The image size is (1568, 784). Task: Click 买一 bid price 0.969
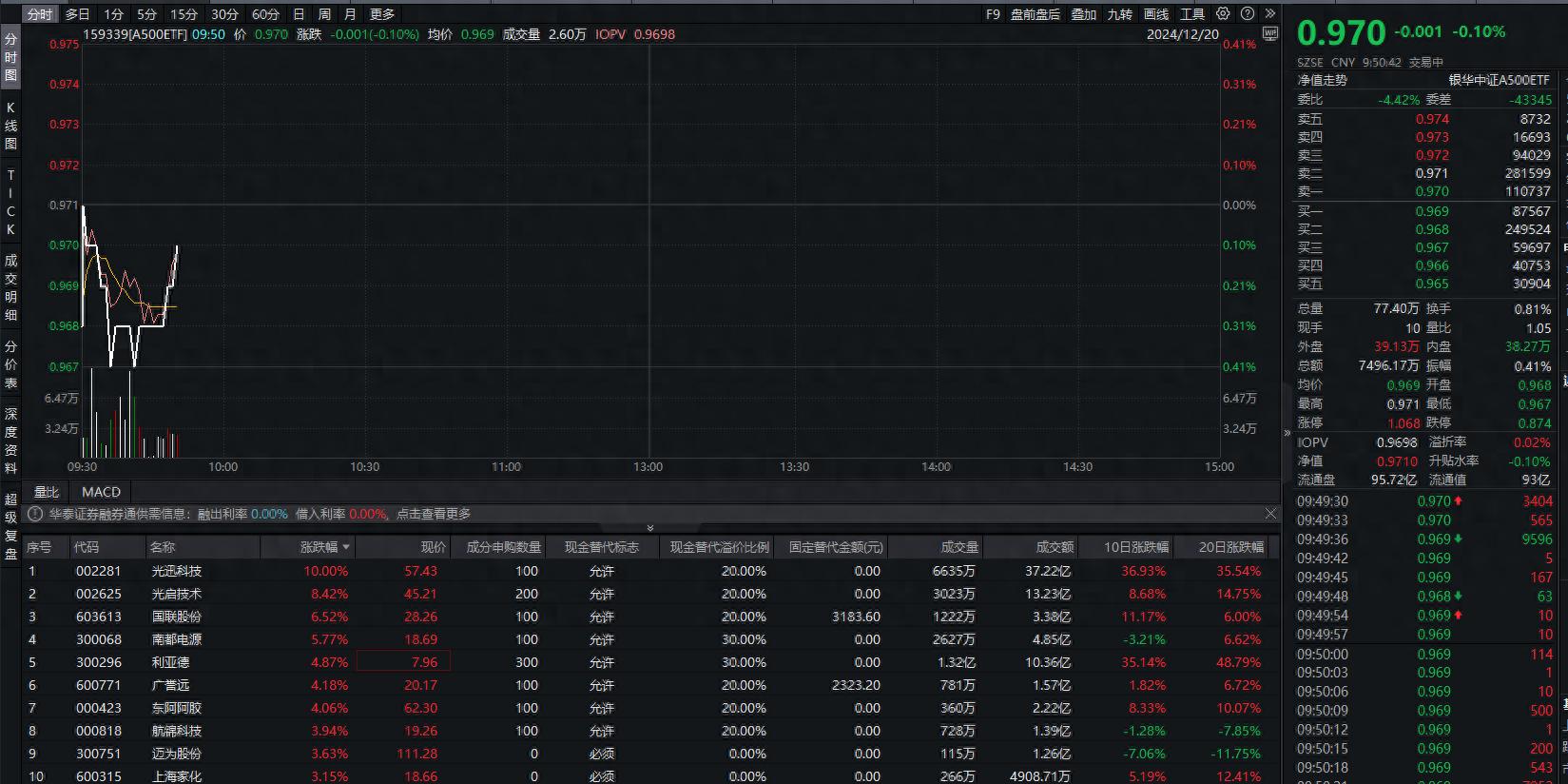[1432, 211]
